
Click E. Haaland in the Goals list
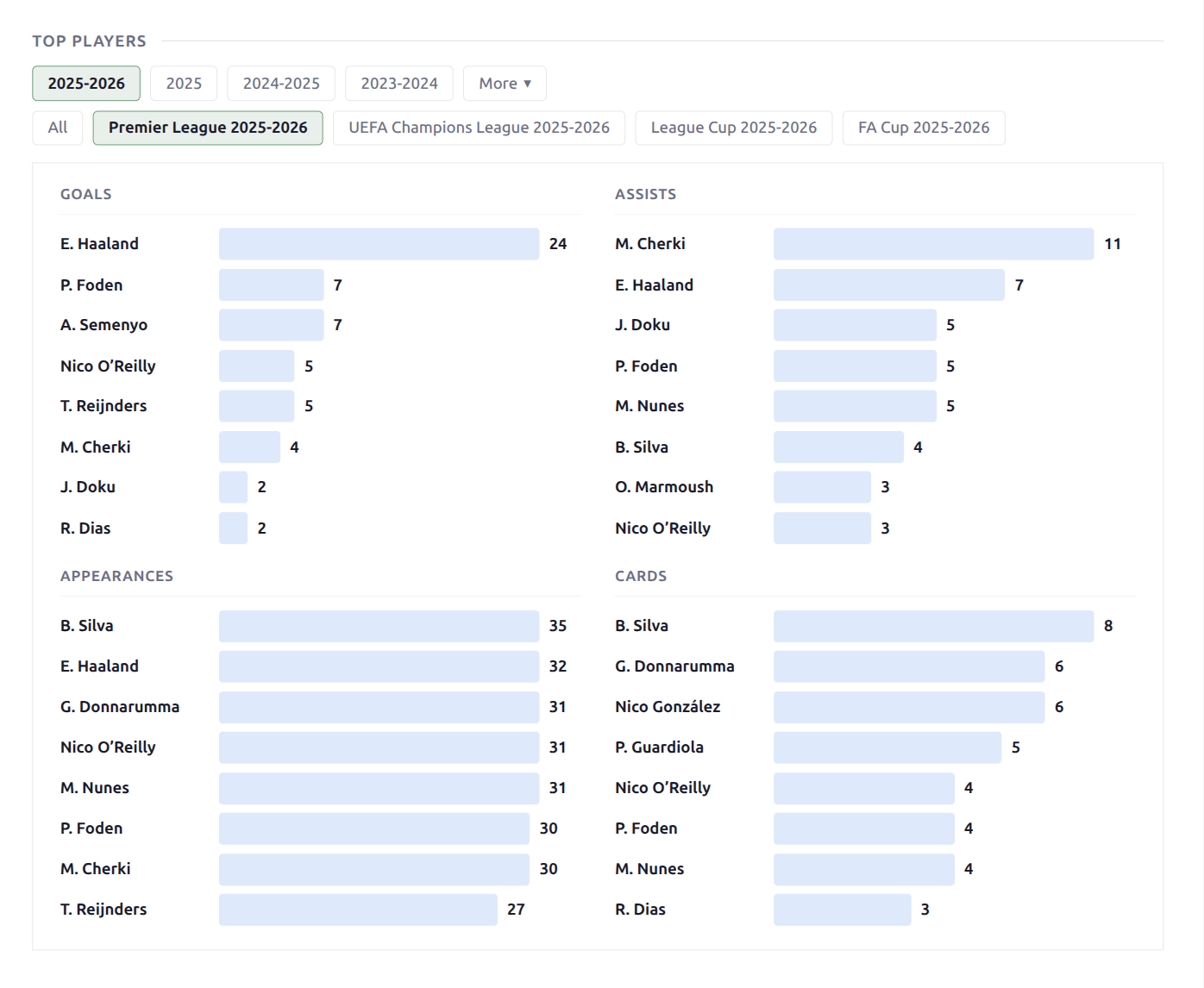(x=99, y=244)
